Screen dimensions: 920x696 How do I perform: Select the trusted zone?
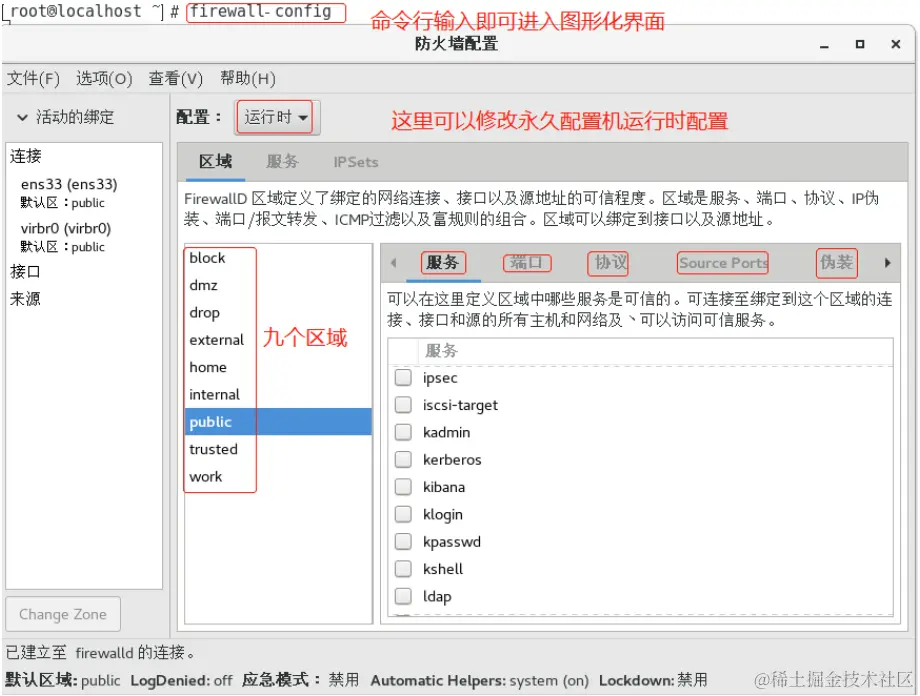click(x=278, y=450)
